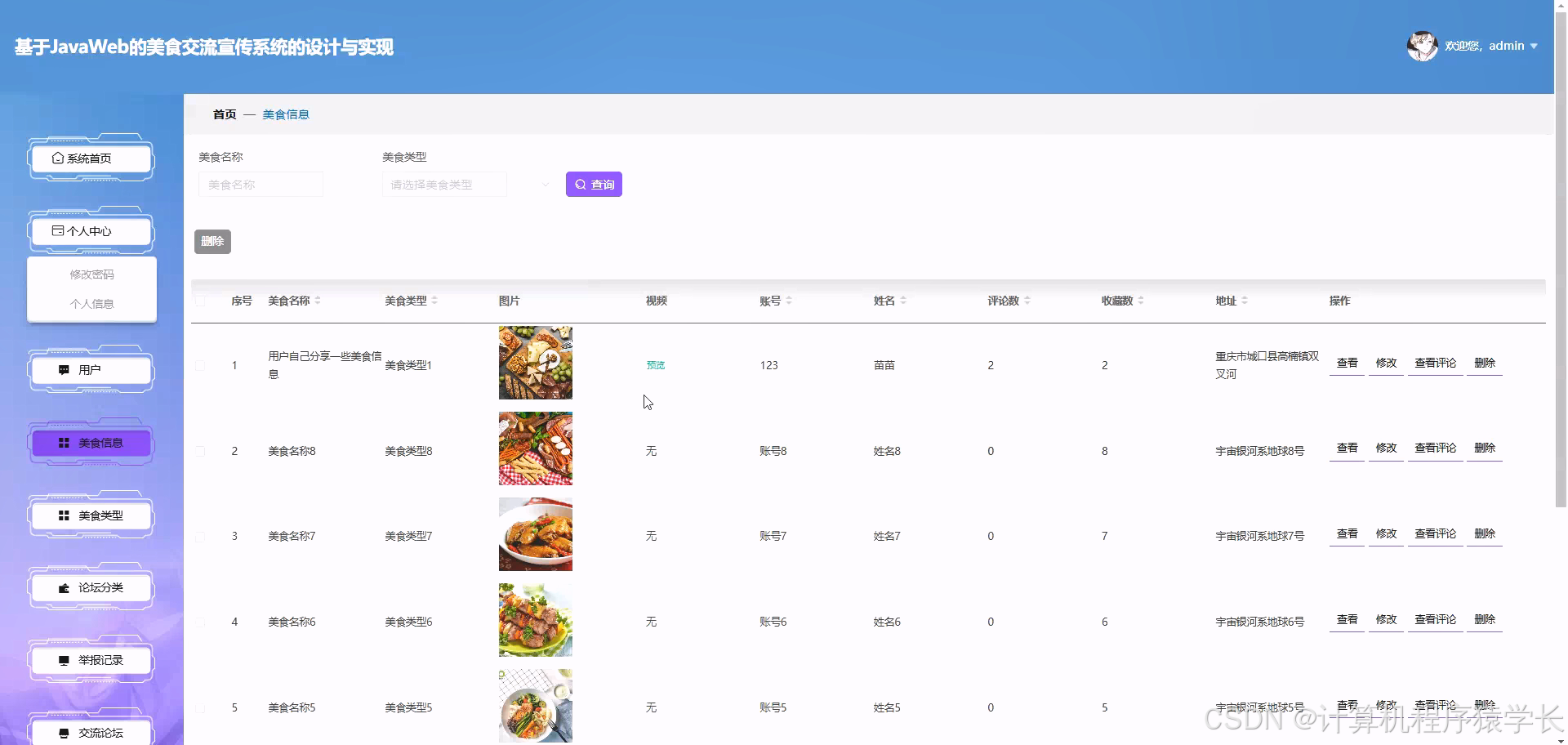Viewport: 1568px width, 745px height.
Task: Click 查看 for row 1
Action: (x=1347, y=363)
